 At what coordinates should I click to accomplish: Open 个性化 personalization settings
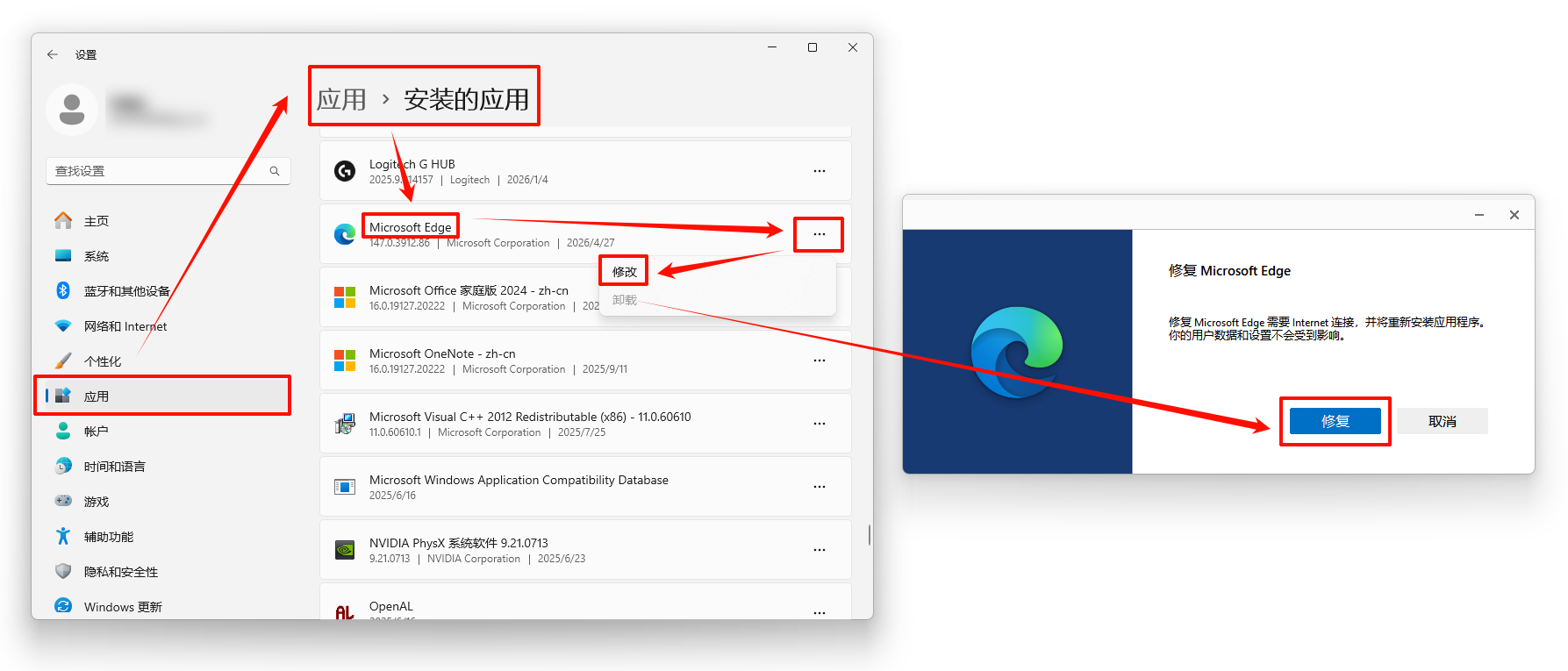pyautogui.click(x=102, y=361)
